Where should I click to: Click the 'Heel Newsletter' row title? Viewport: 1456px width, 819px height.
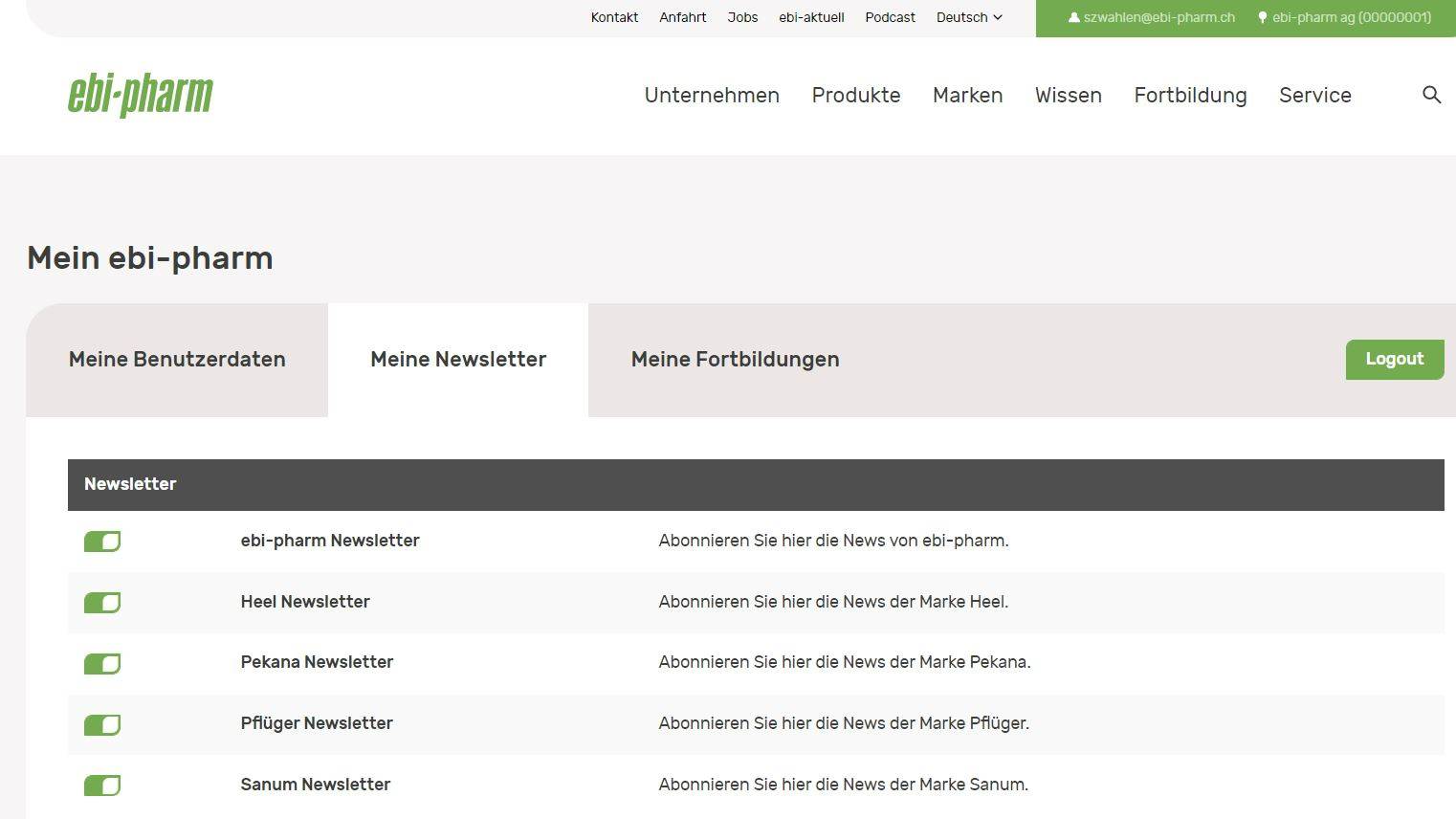[x=305, y=602]
